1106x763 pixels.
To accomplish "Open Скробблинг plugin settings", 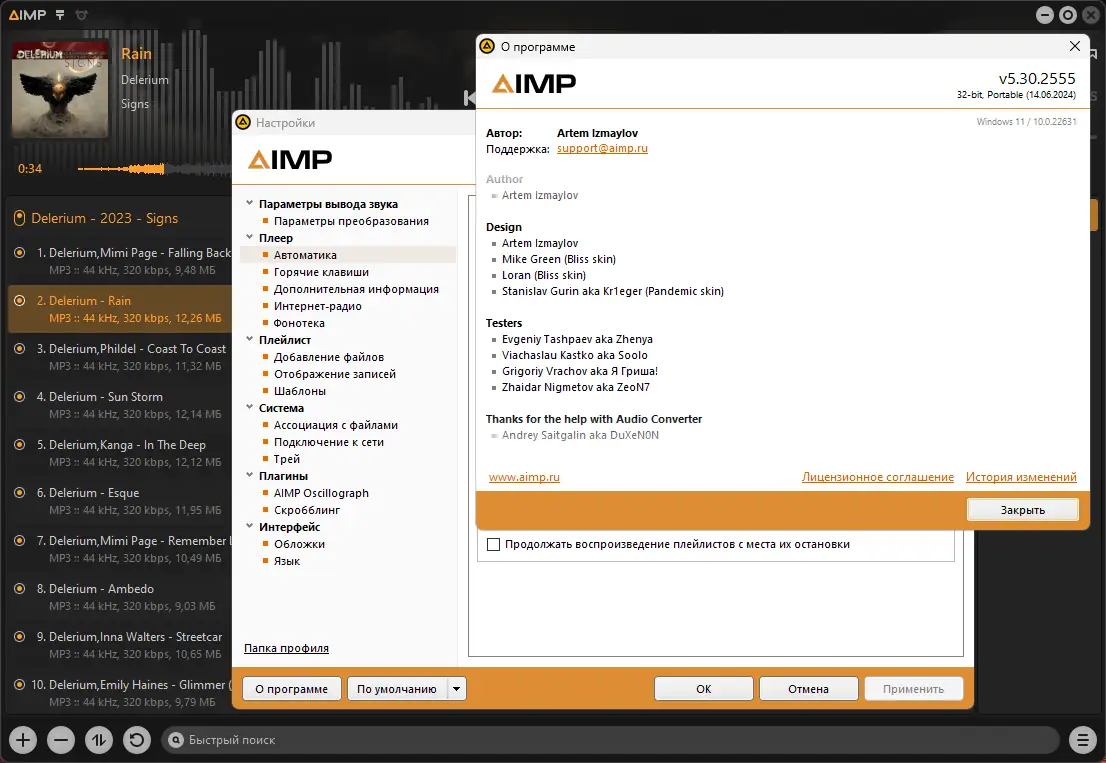I will 307,510.
